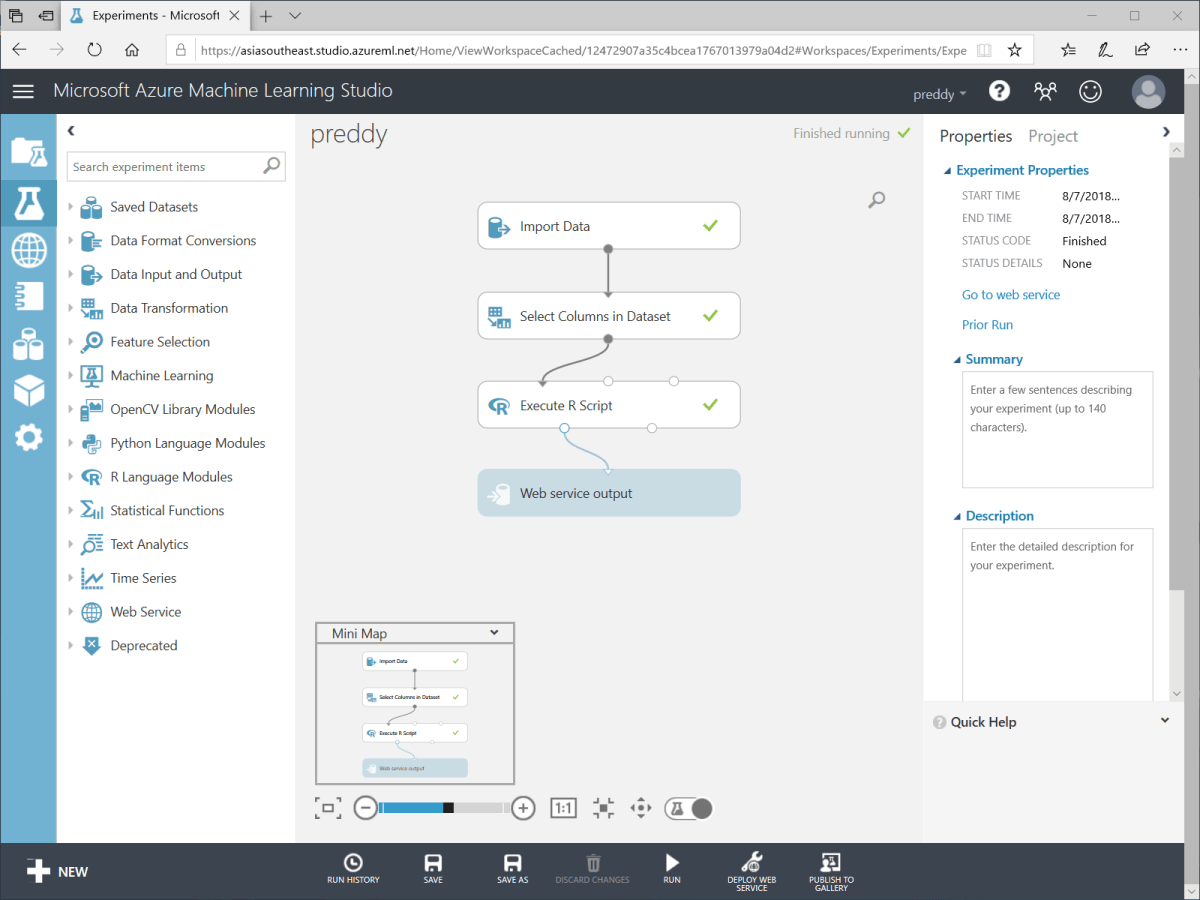
Task: Expand the Data Transformation category
Action: pos(71,308)
